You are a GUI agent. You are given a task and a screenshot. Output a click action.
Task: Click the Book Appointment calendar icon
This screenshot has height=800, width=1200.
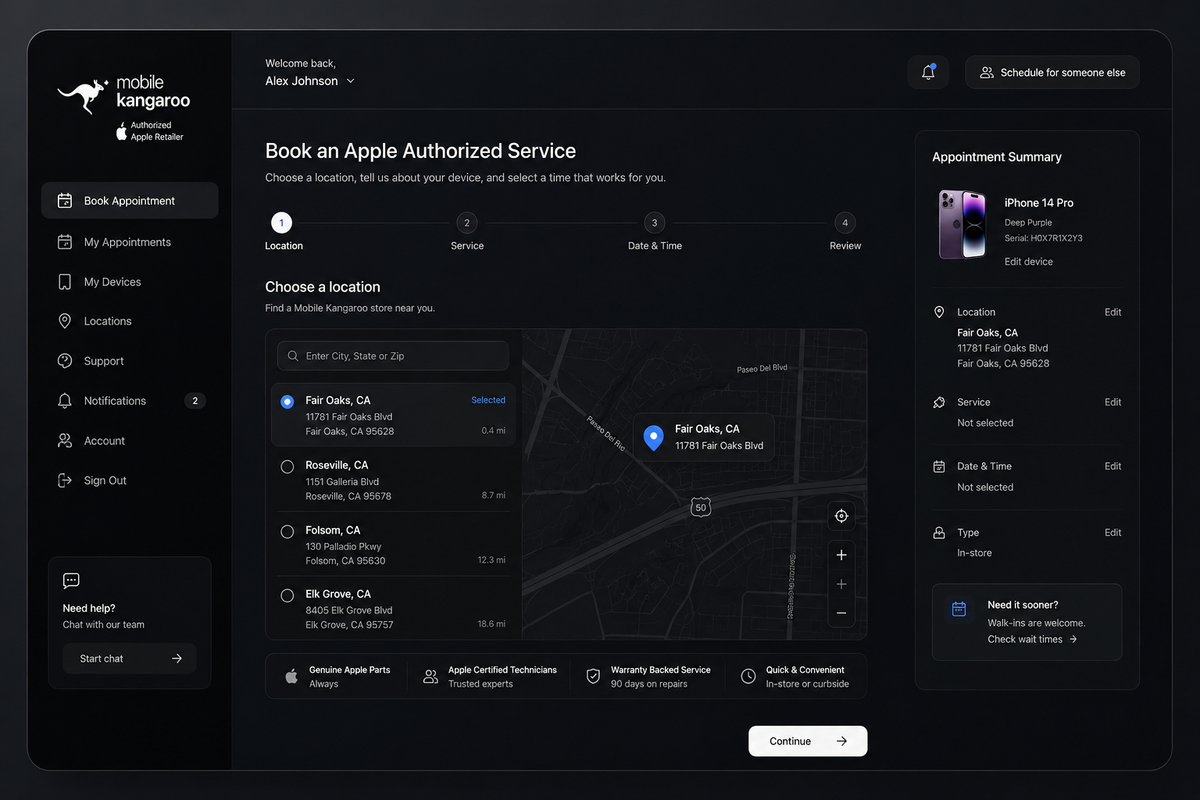tap(65, 201)
